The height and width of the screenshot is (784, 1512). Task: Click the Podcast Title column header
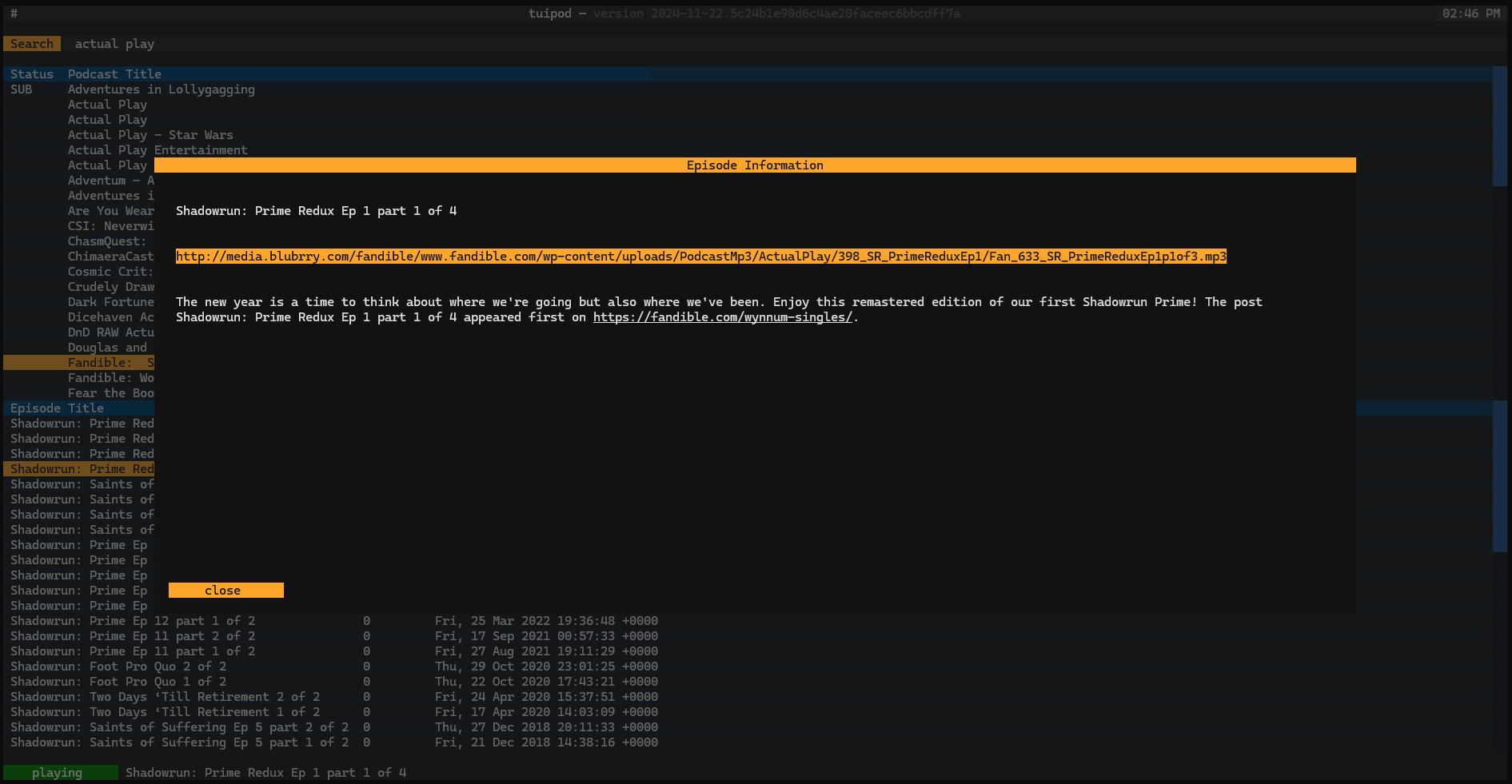[x=114, y=74]
